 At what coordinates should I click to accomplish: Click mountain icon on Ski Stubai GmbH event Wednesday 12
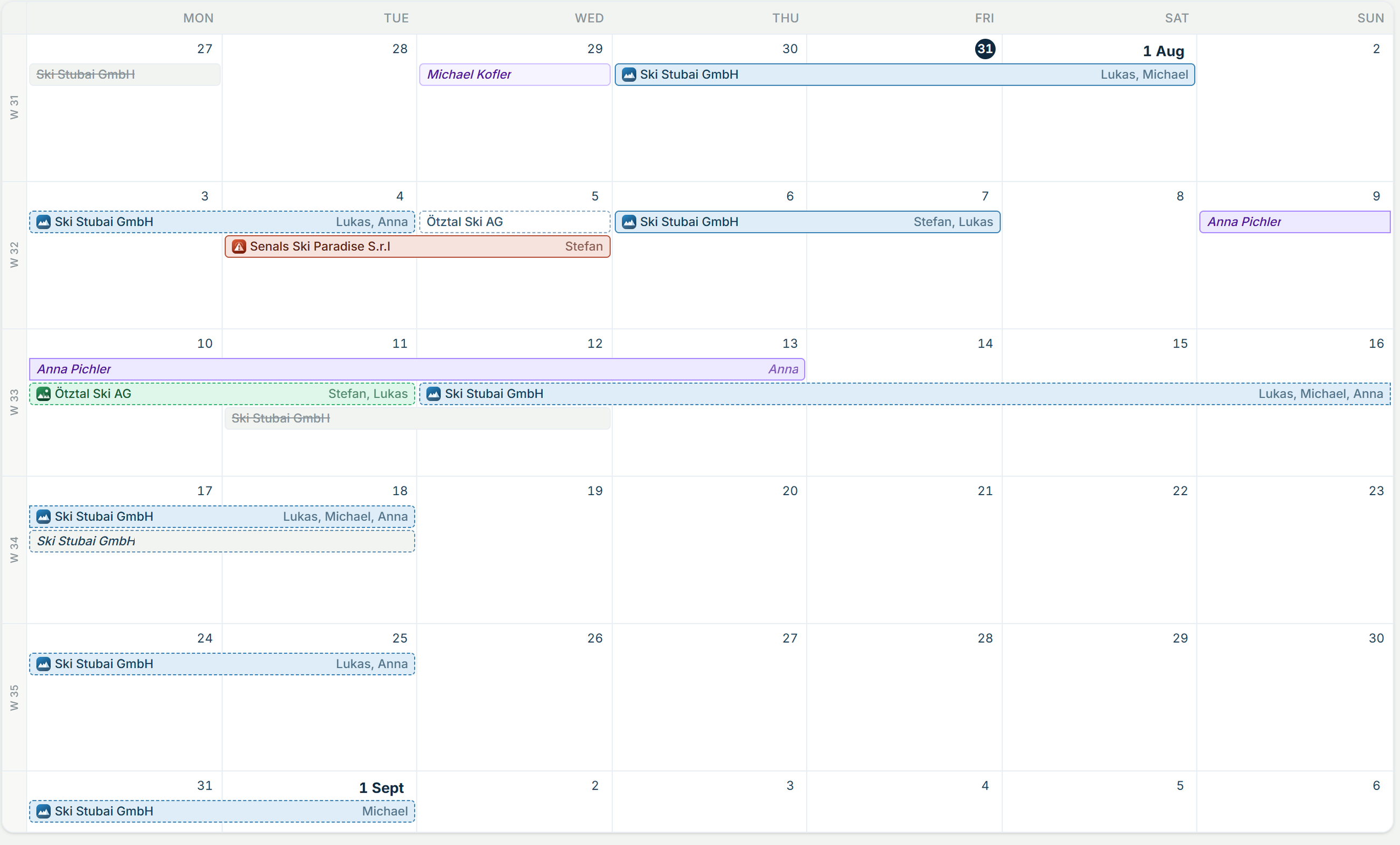(433, 393)
